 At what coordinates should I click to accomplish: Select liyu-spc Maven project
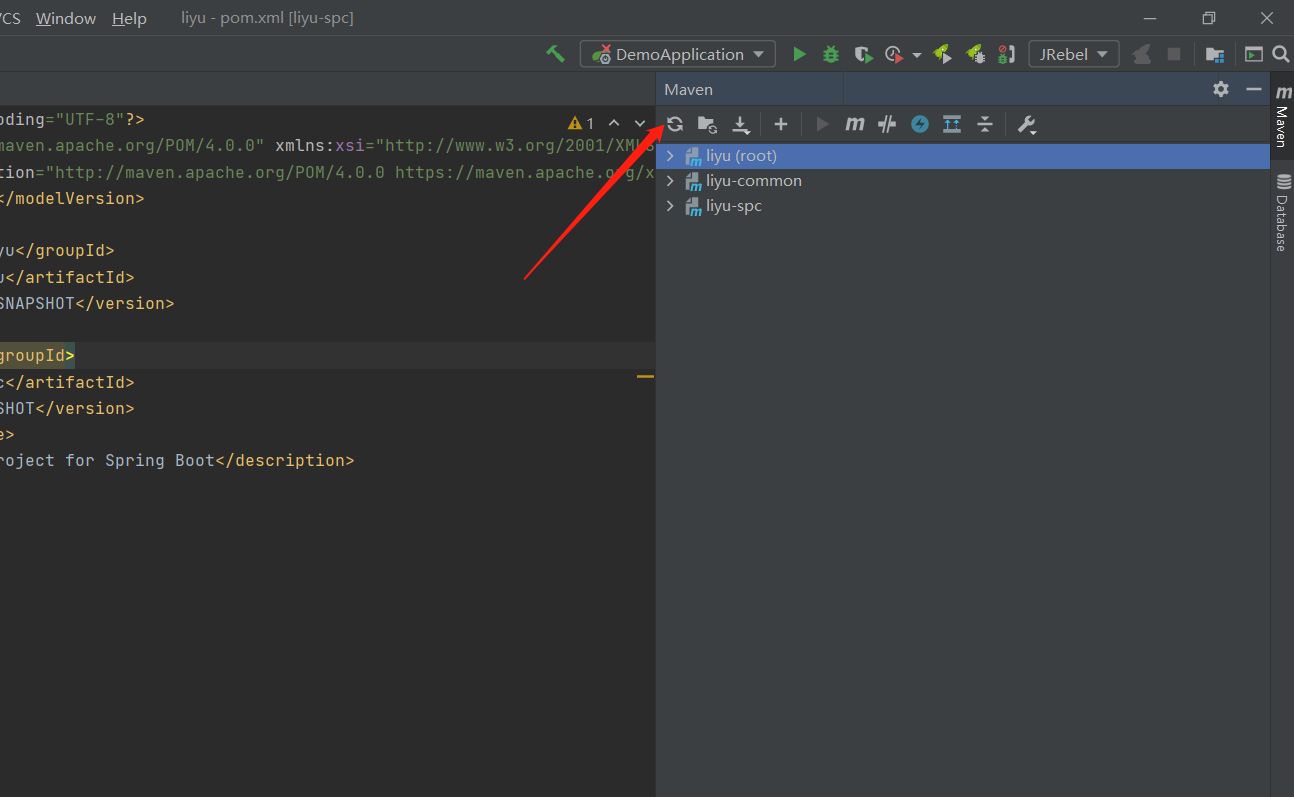click(x=963, y=206)
